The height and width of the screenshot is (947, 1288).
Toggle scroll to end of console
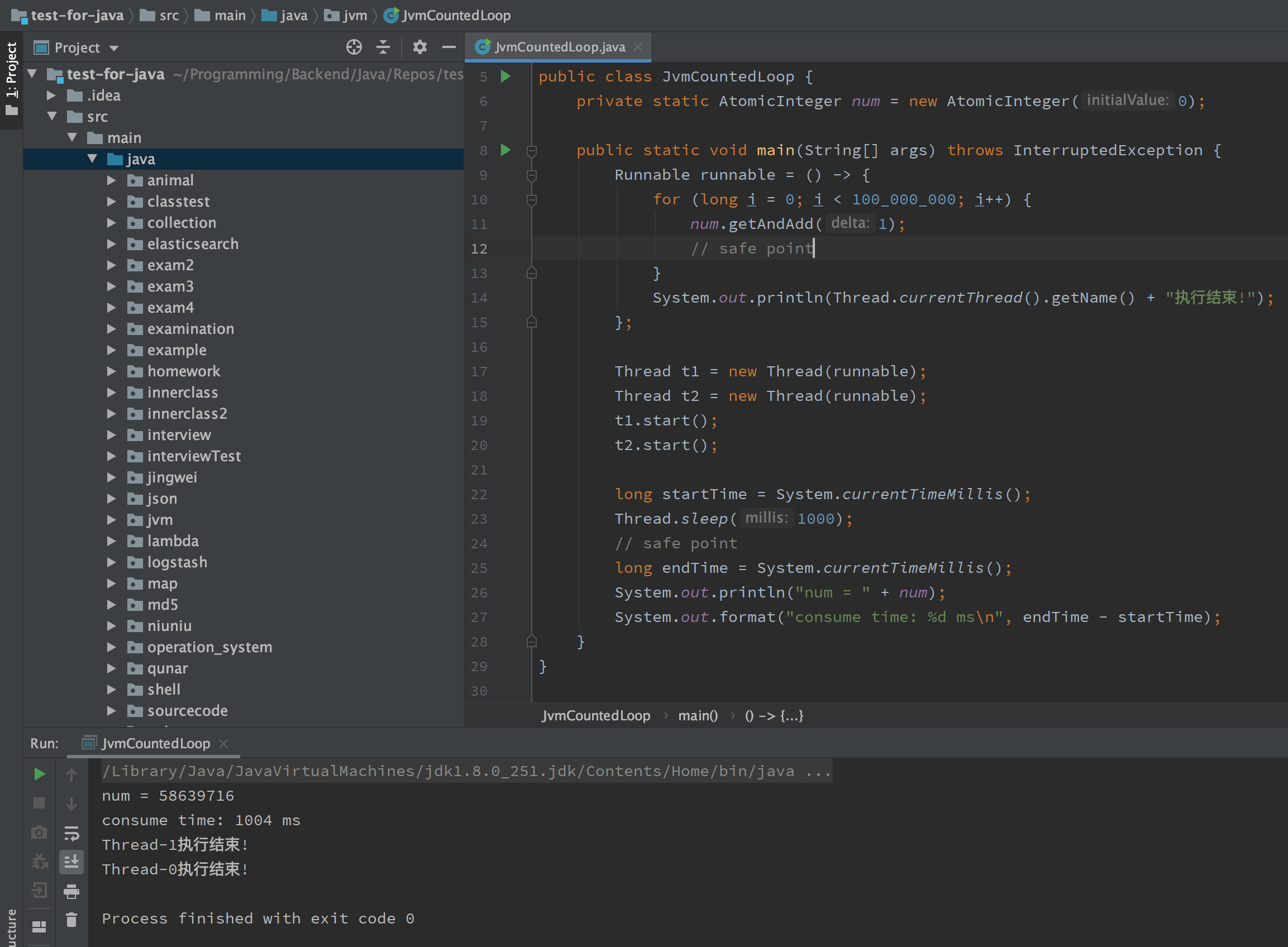tap(71, 862)
